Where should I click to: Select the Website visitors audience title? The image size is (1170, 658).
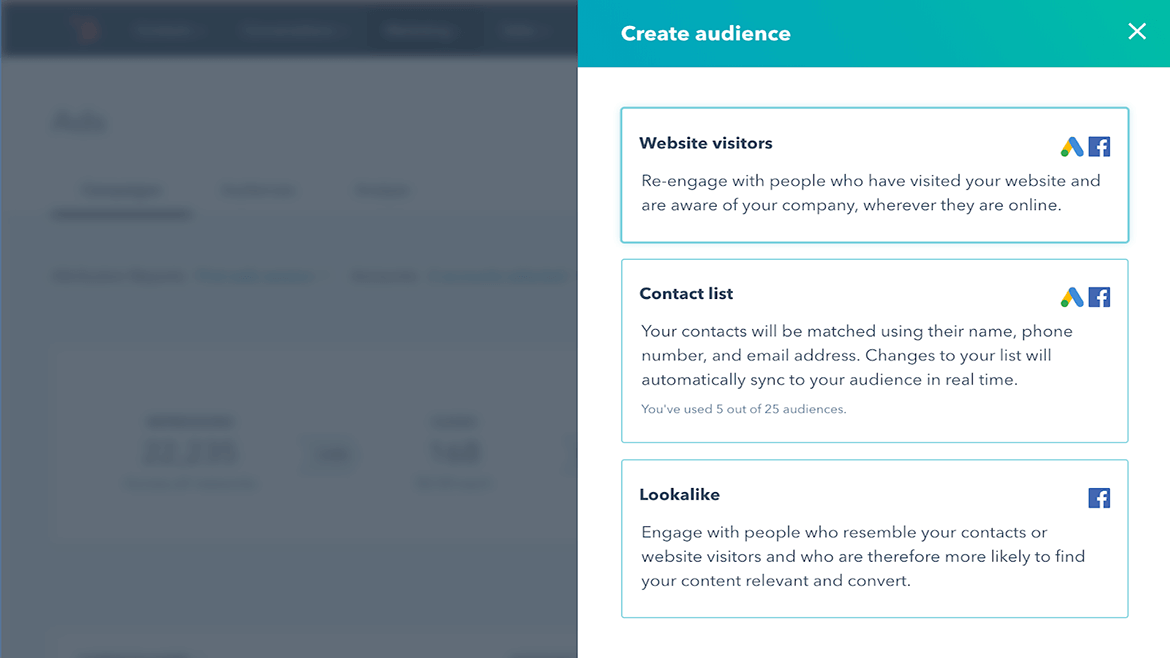tap(706, 143)
